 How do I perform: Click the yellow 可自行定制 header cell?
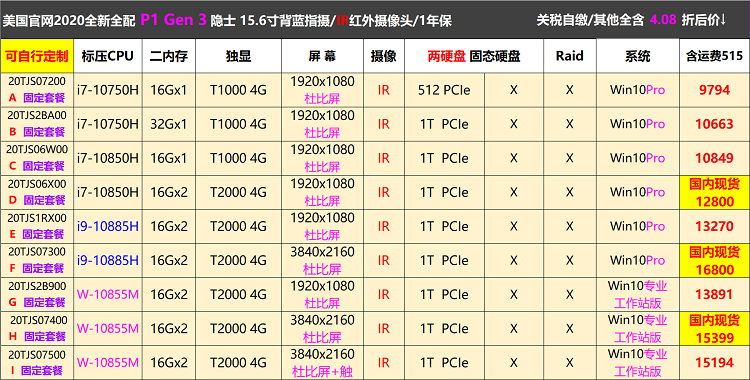37,56
